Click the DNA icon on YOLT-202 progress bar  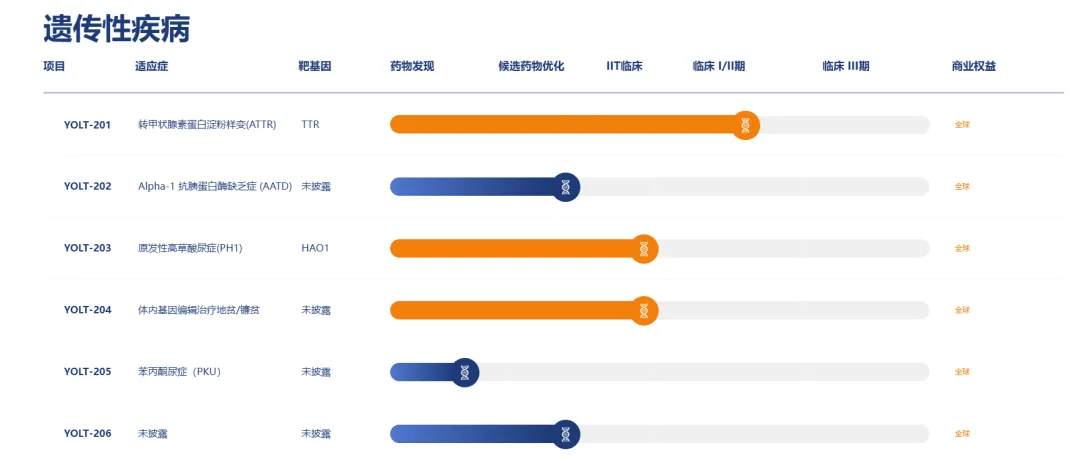click(566, 186)
